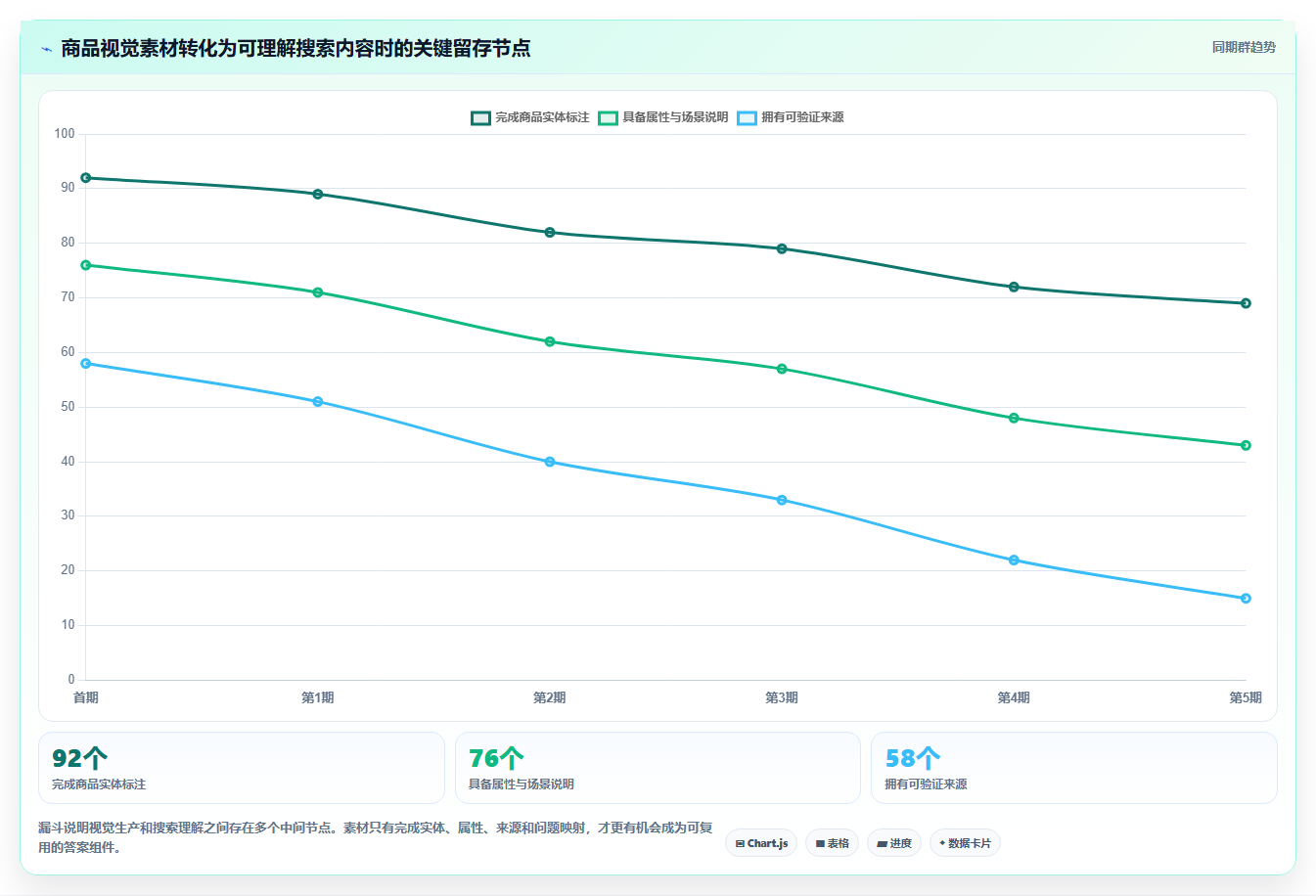The image size is (1316, 896).
Task: Click the 同期群趋势 label
Action: (1244, 47)
